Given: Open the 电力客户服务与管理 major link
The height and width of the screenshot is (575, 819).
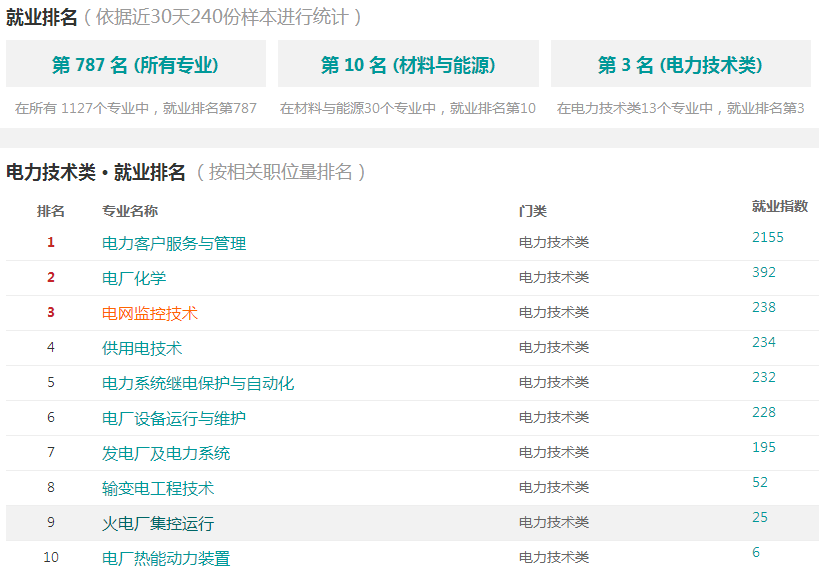Looking at the screenshot, I should click(174, 243).
